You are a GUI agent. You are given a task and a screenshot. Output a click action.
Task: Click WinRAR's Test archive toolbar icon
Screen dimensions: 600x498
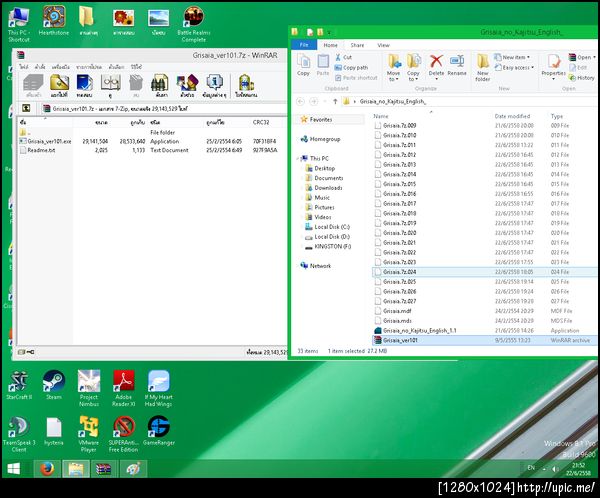[85, 83]
